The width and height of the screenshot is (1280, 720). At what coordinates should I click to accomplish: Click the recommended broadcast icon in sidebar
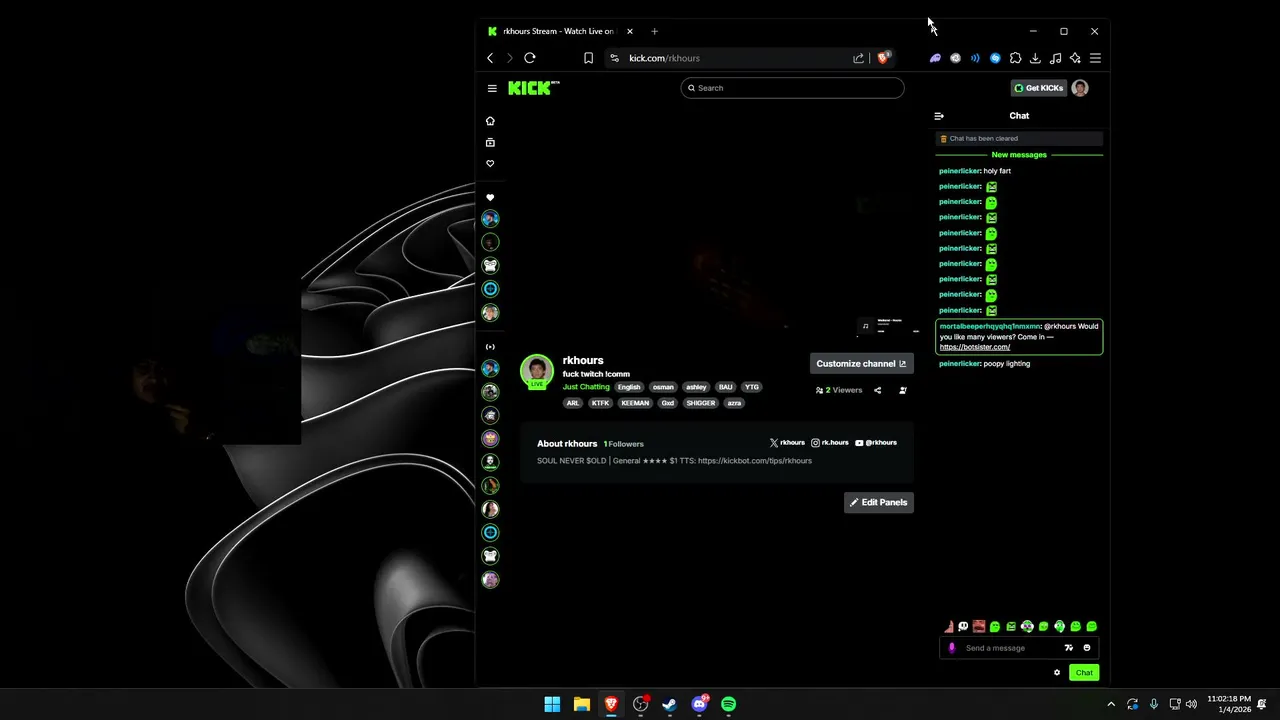490,347
